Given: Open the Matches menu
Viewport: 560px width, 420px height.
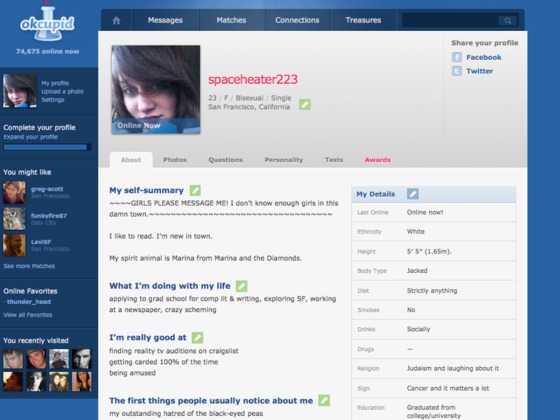Looking at the screenshot, I should tap(231, 20).
